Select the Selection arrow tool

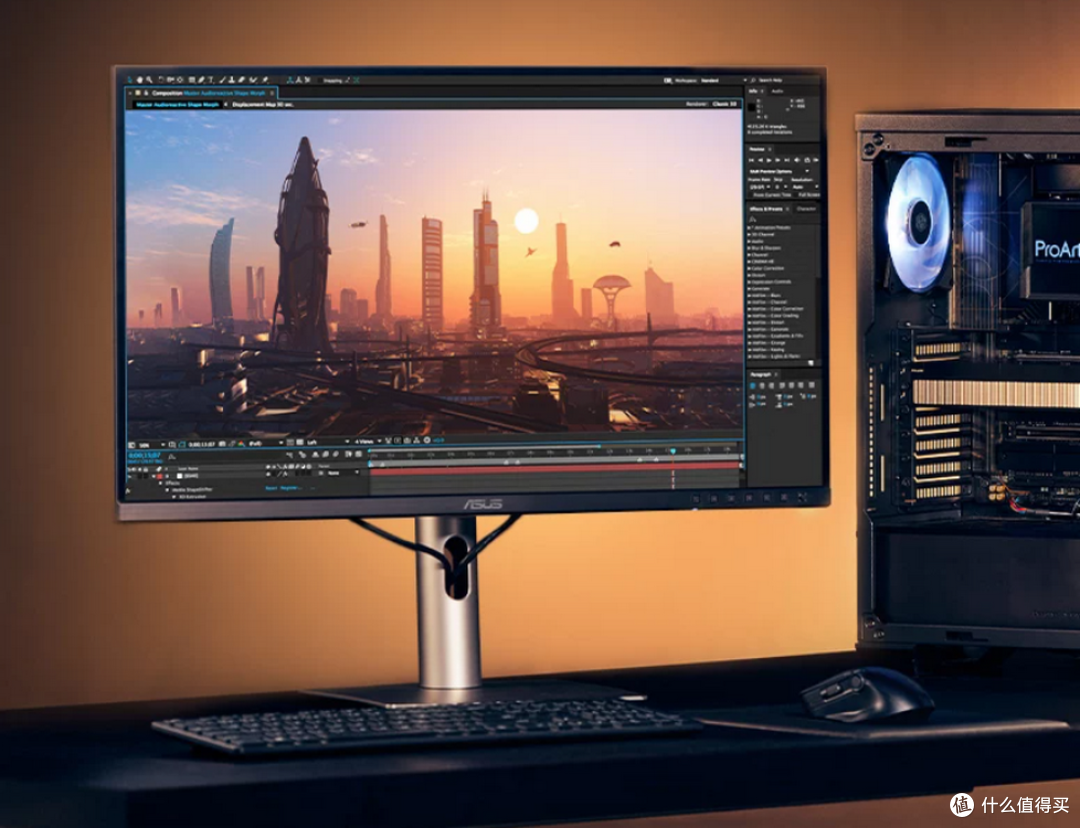point(130,80)
